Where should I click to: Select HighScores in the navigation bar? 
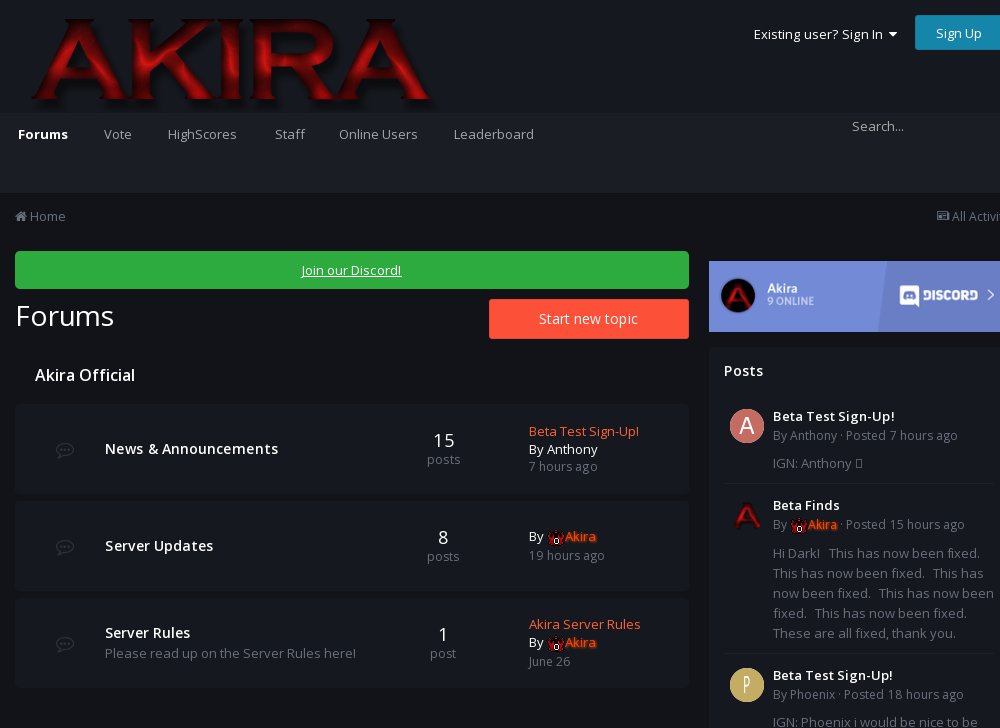pos(202,134)
